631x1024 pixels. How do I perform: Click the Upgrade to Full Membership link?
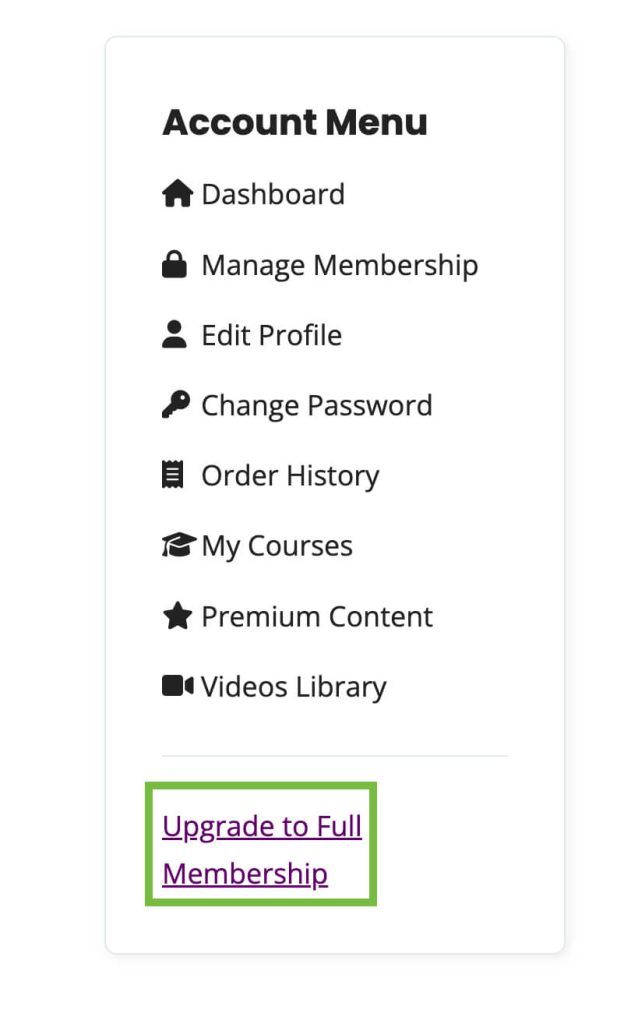261,827
